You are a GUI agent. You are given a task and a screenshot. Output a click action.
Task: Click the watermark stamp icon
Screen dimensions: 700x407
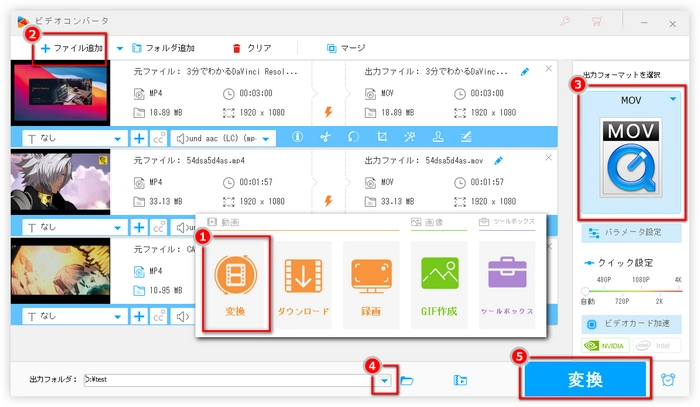point(437,137)
